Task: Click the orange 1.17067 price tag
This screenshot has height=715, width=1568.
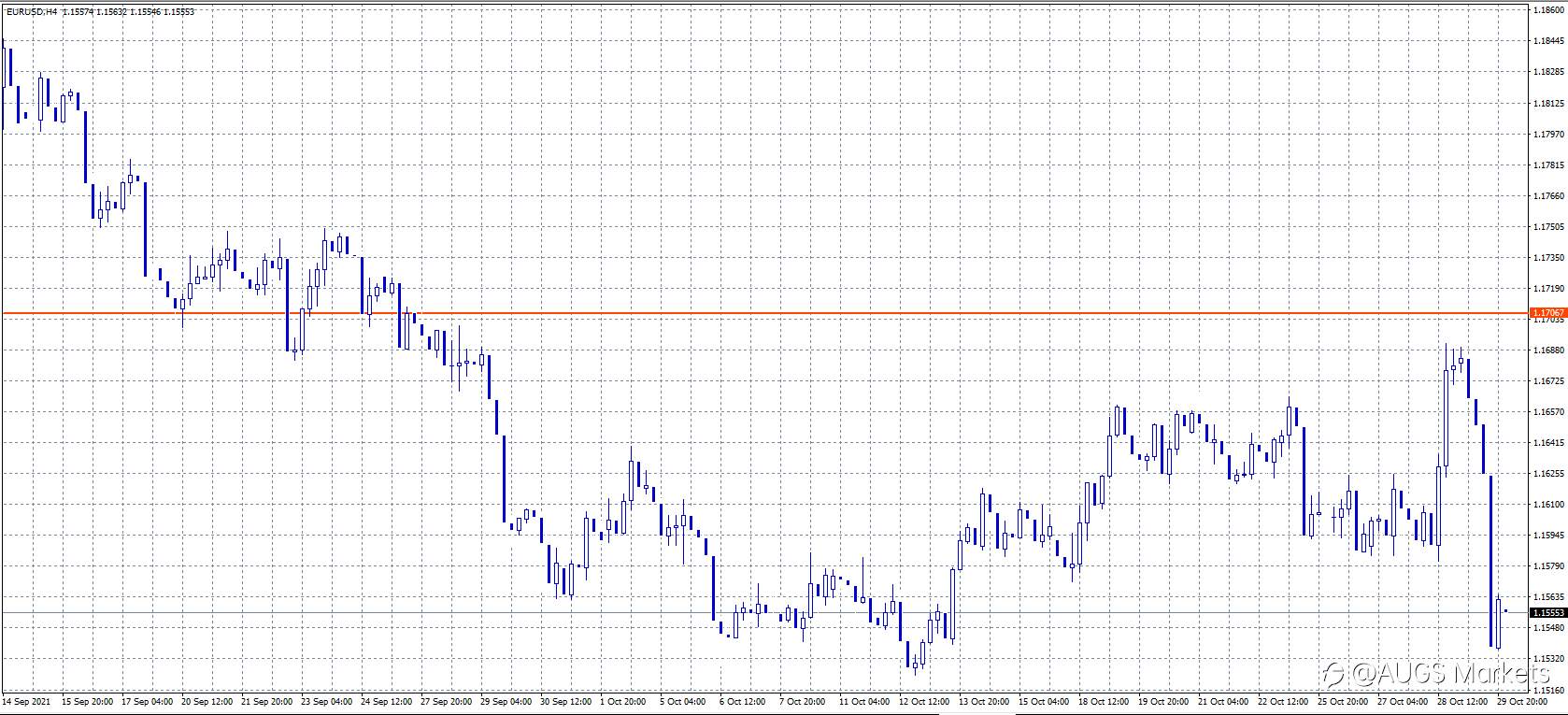Action: pos(1548,312)
